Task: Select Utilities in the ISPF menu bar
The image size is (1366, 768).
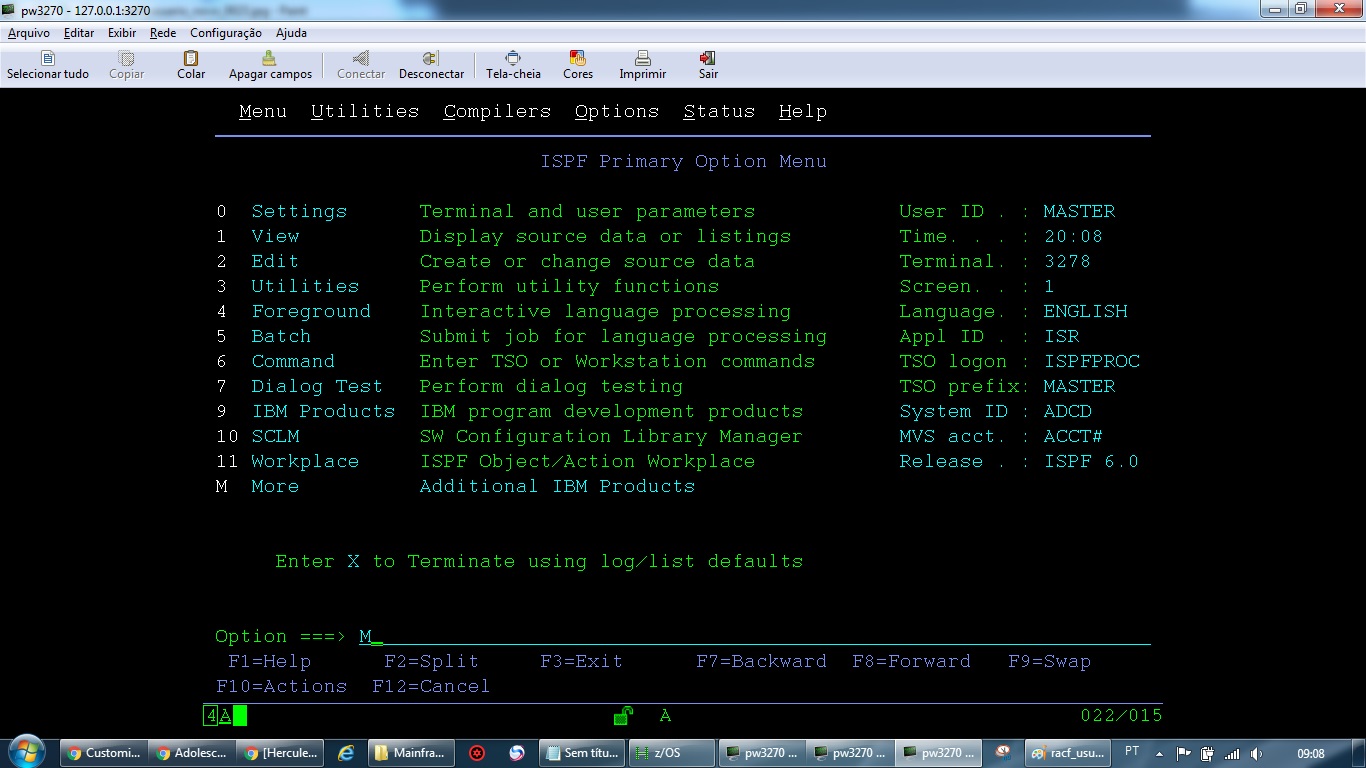Action: point(365,111)
